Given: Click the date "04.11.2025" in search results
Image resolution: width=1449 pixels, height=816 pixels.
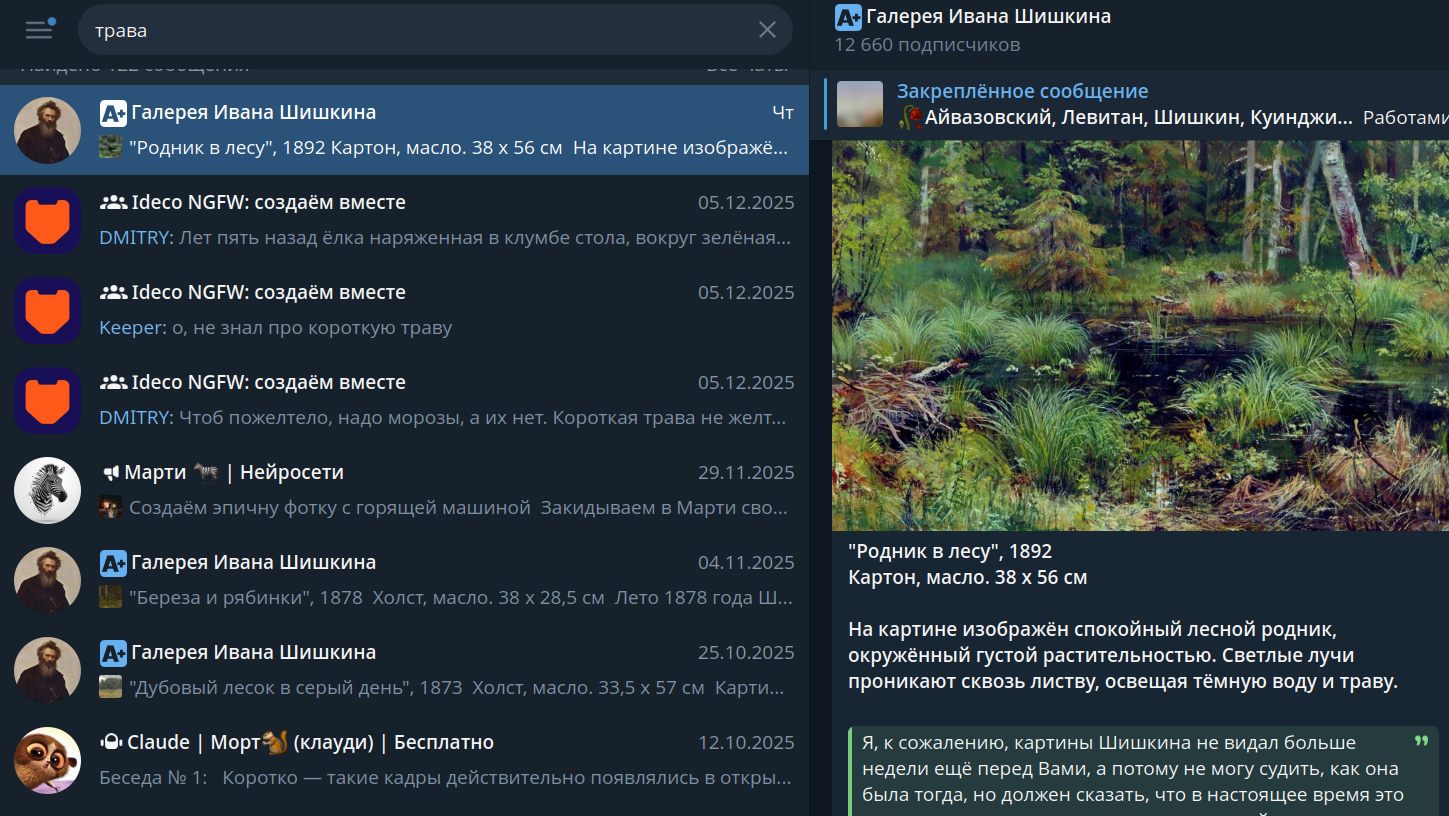Looking at the screenshot, I should [746, 563].
